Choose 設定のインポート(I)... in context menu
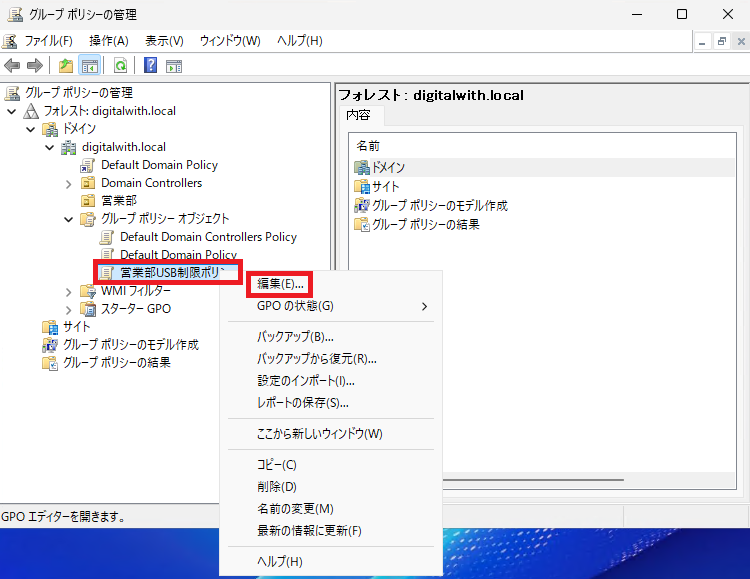This screenshot has width=750, height=579. (x=306, y=381)
